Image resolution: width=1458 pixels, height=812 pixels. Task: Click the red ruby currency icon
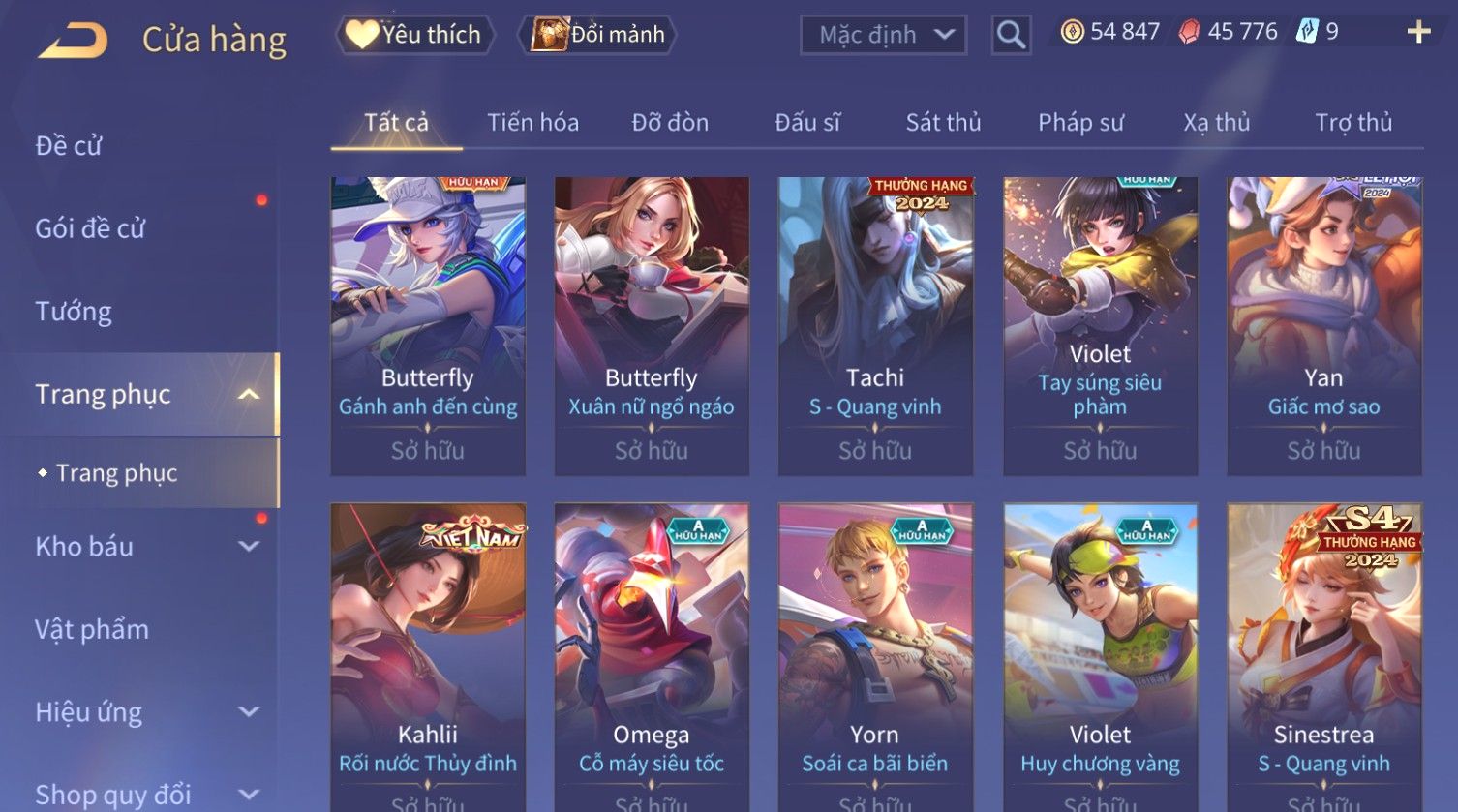point(1189,32)
